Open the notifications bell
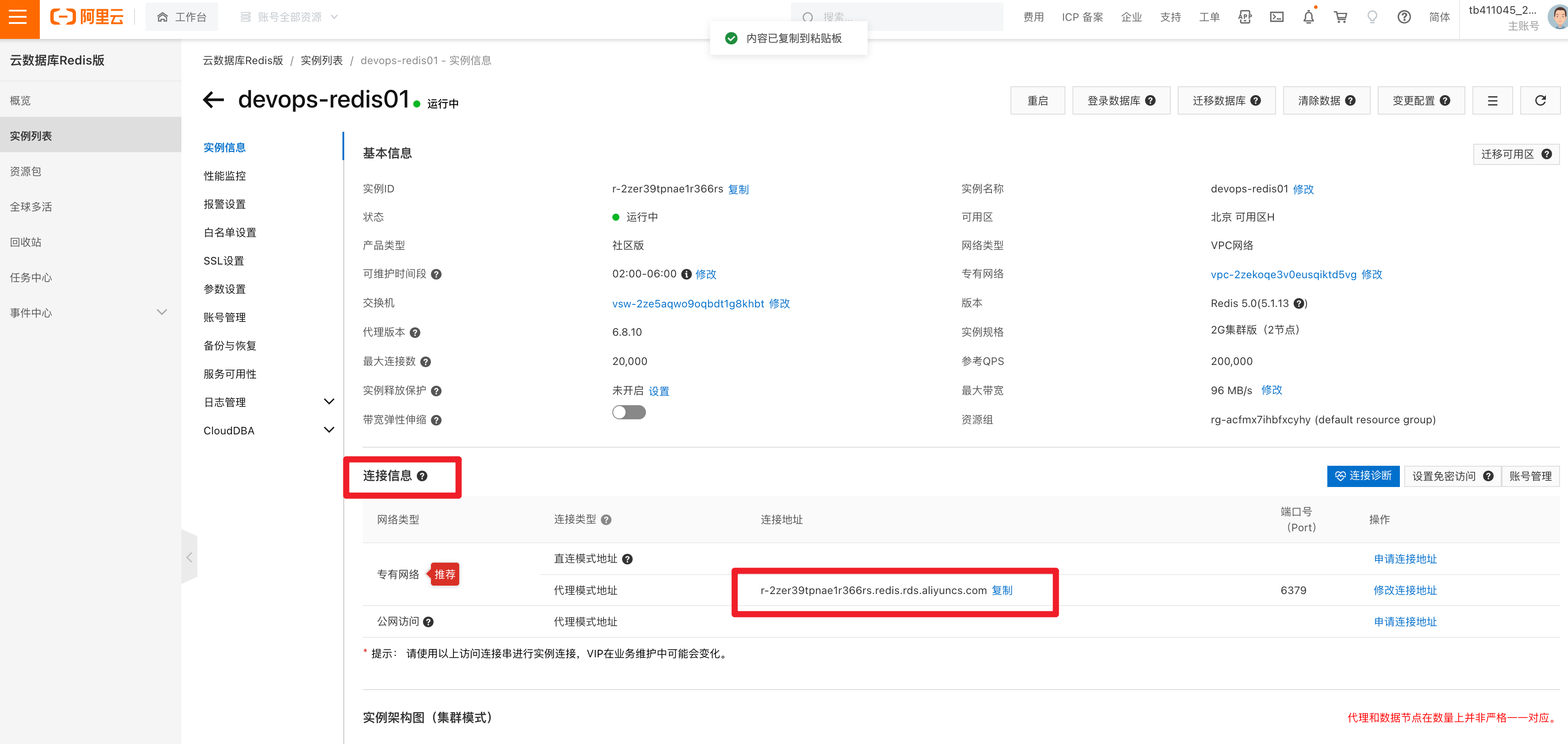This screenshot has width=1568, height=744. (1308, 17)
